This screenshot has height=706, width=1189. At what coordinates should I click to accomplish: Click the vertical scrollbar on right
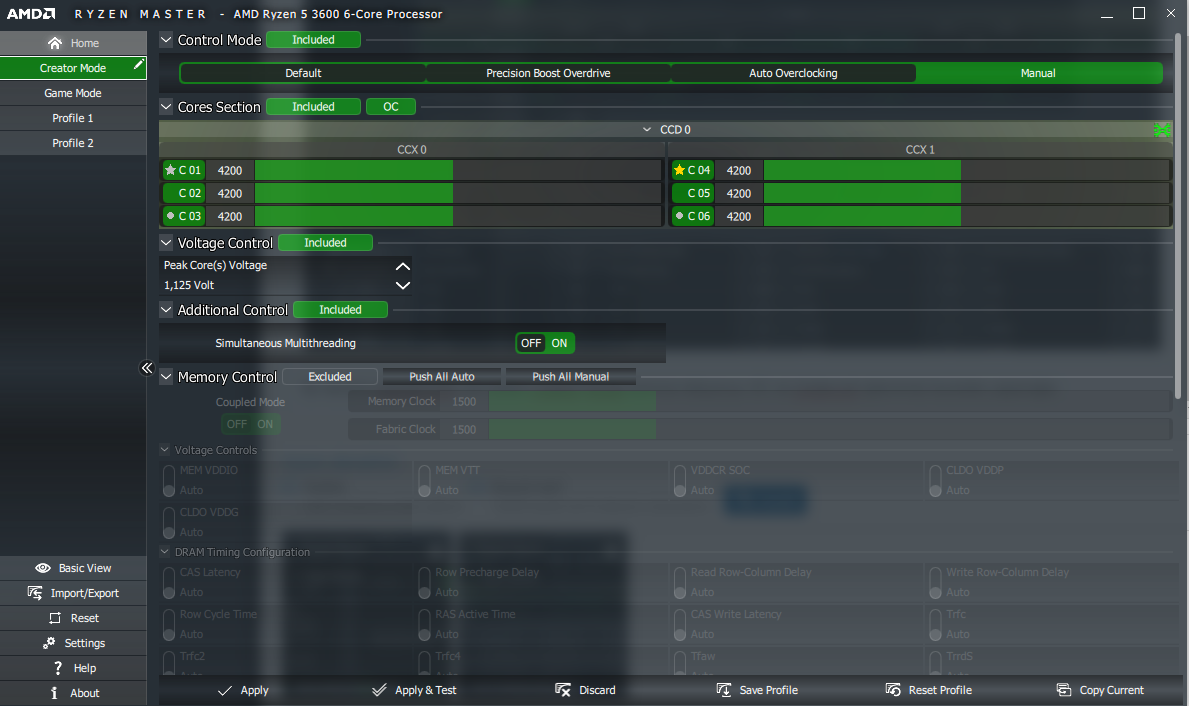[1178, 216]
